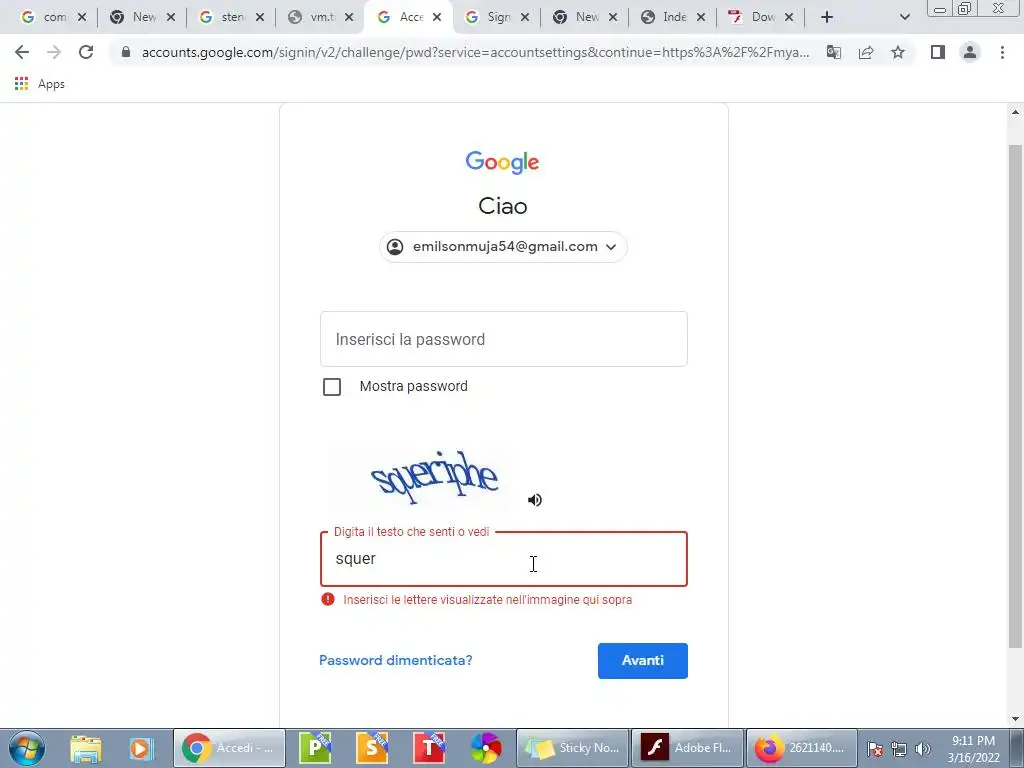
Task: Open Sticky Notes from the taskbar
Action: pos(573,748)
